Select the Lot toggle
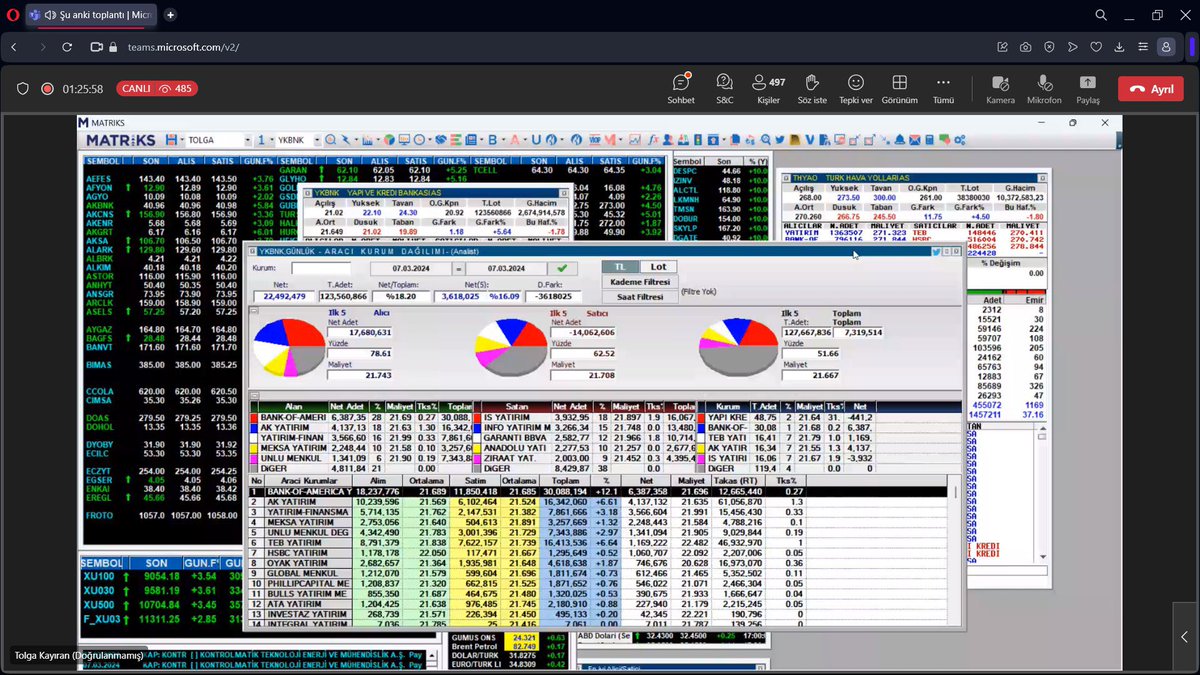This screenshot has width=1200, height=675. tap(658, 267)
